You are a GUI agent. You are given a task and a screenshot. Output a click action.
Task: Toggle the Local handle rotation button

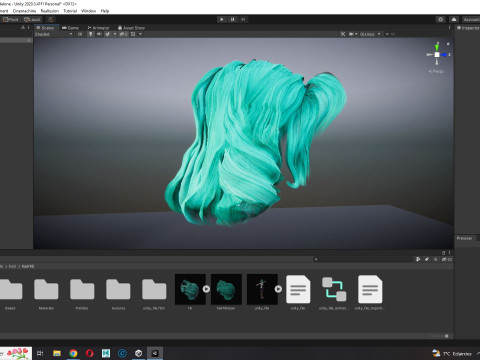click(32, 19)
